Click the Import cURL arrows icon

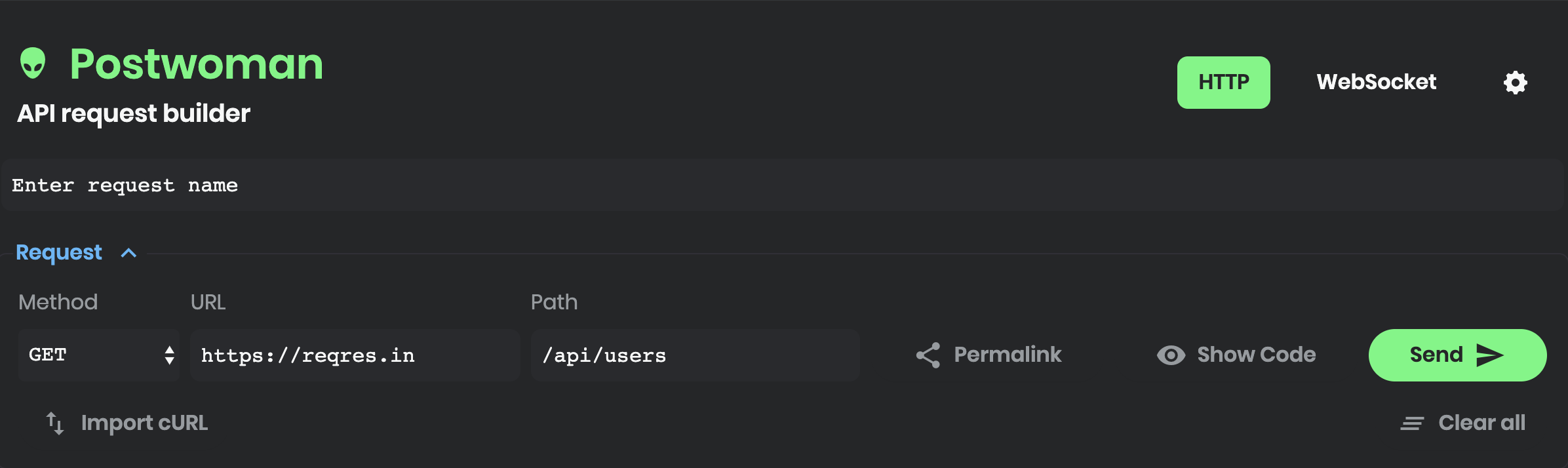point(54,423)
